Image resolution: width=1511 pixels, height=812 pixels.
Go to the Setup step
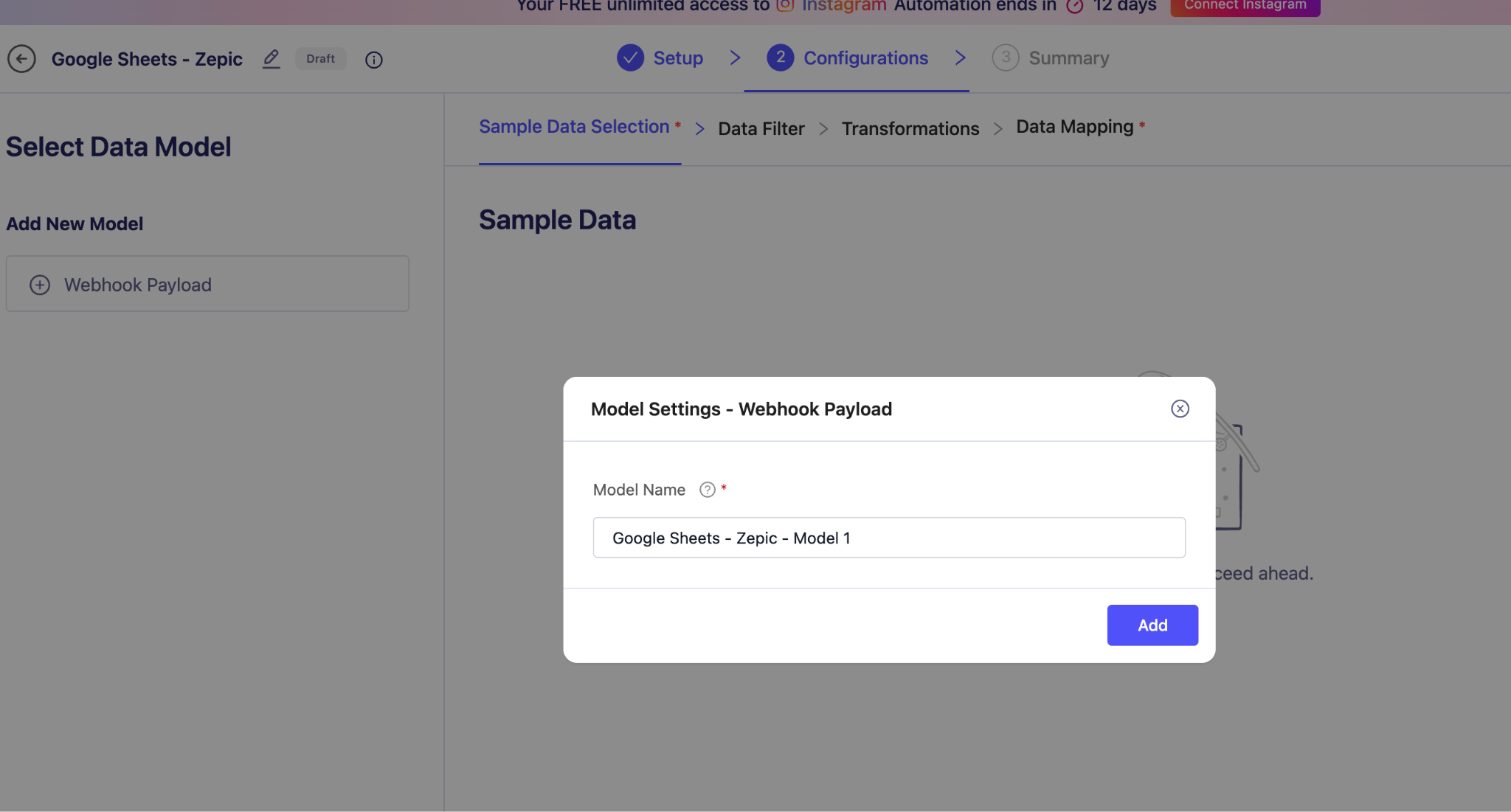pyautogui.click(x=678, y=58)
